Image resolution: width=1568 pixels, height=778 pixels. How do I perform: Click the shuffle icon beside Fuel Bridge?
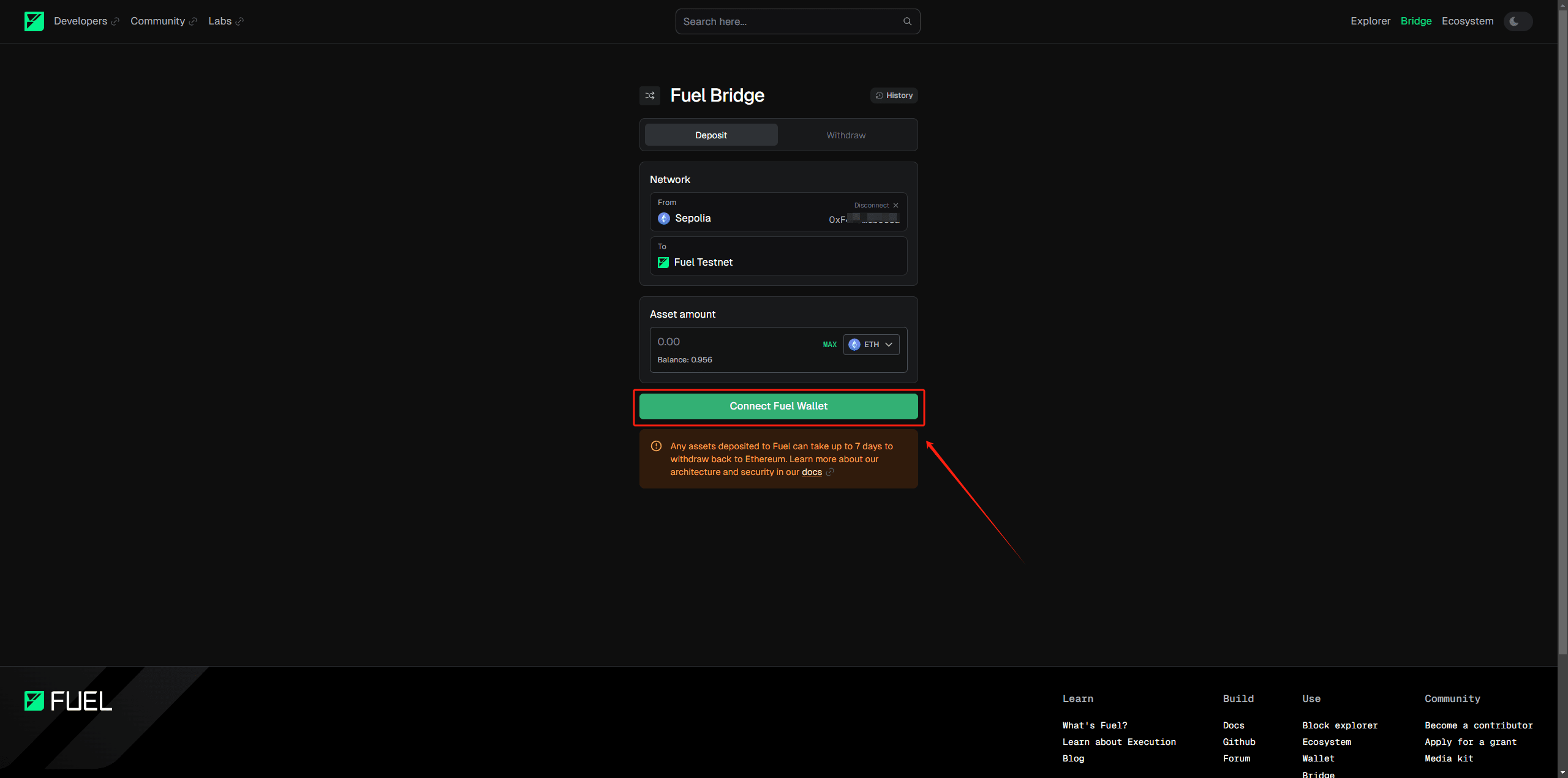pyautogui.click(x=650, y=95)
